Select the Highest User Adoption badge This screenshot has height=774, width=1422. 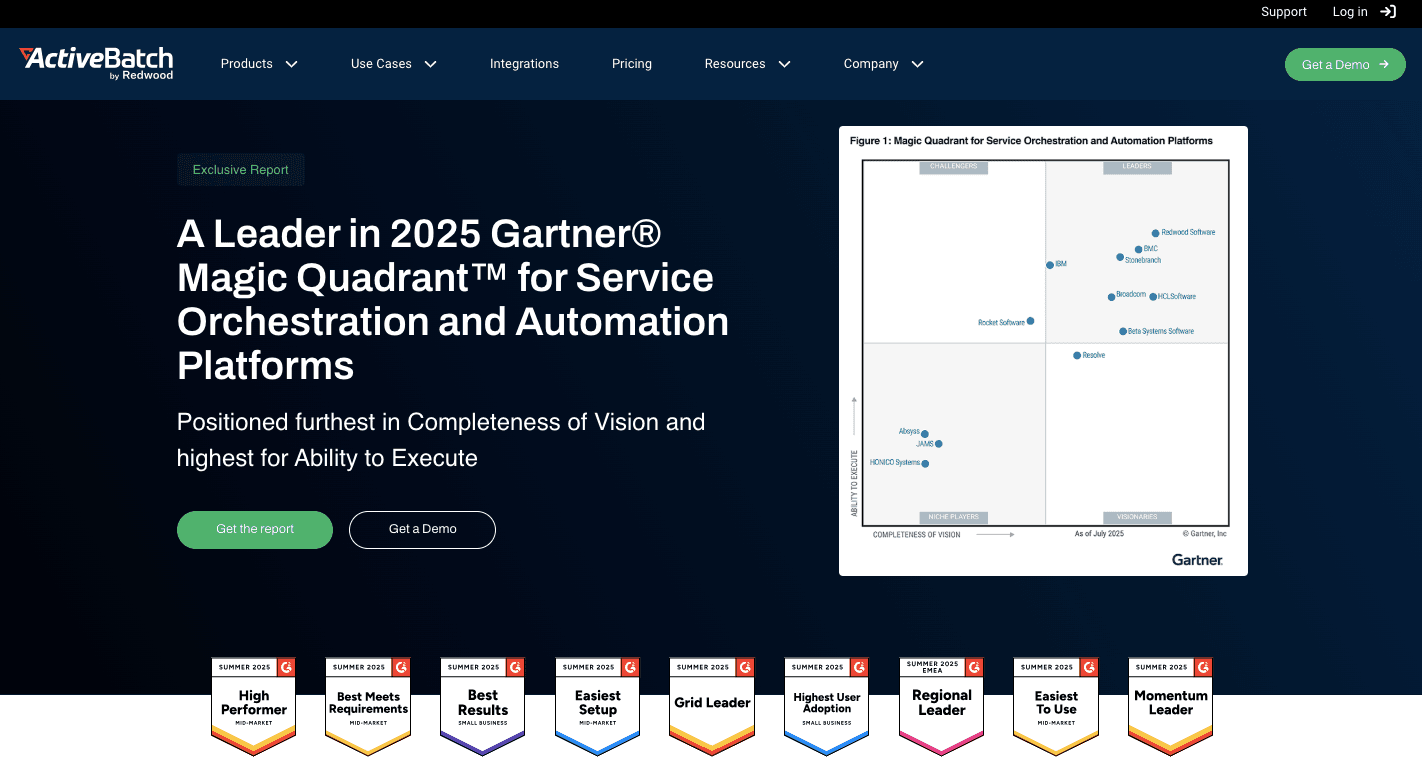(827, 704)
